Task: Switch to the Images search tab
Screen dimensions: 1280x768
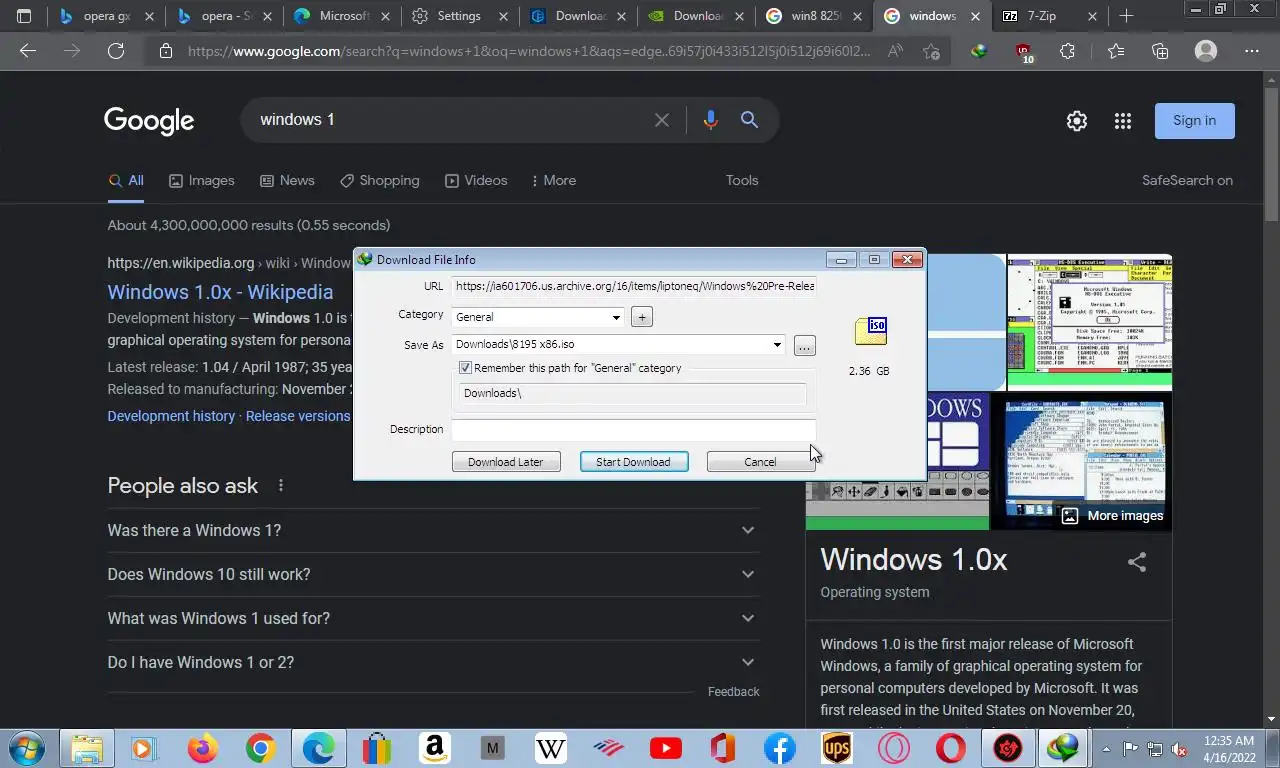Action: 201,180
